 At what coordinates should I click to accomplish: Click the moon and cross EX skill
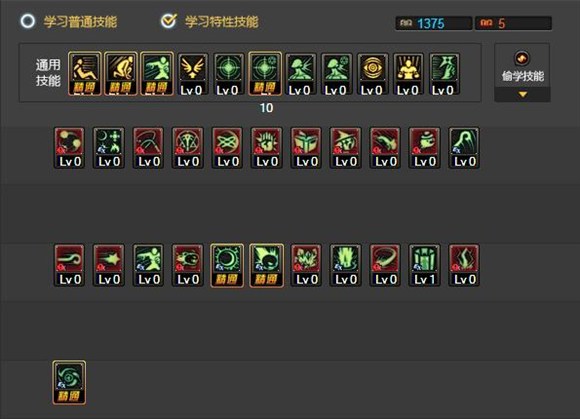coord(109,148)
